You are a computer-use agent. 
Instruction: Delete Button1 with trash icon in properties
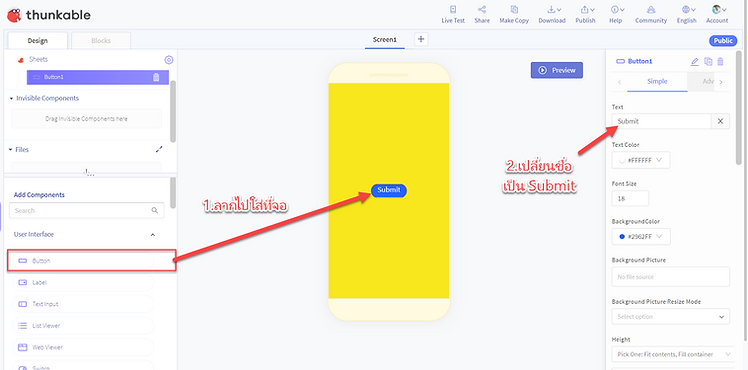(721, 62)
